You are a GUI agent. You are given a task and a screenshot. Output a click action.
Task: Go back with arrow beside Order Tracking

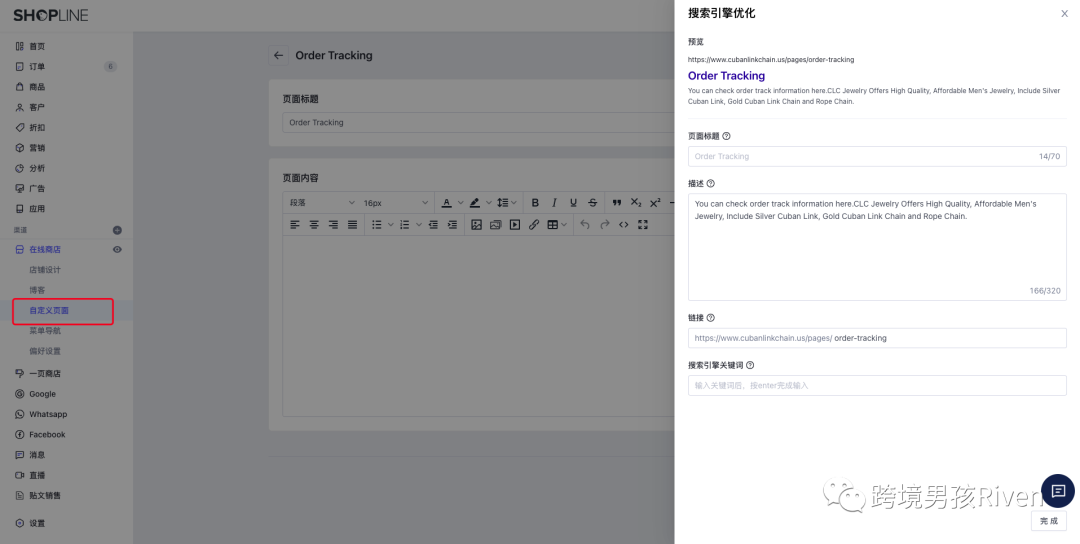point(278,56)
